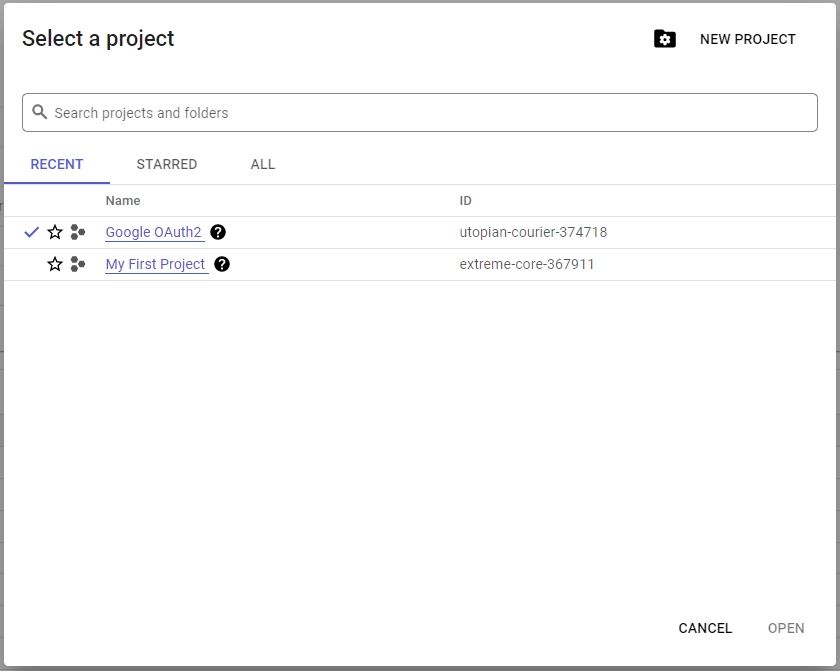Image resolution: width=840 pixels, height=671 pixels.
Task: Star the My First Project row
Action: click(55, 264)
